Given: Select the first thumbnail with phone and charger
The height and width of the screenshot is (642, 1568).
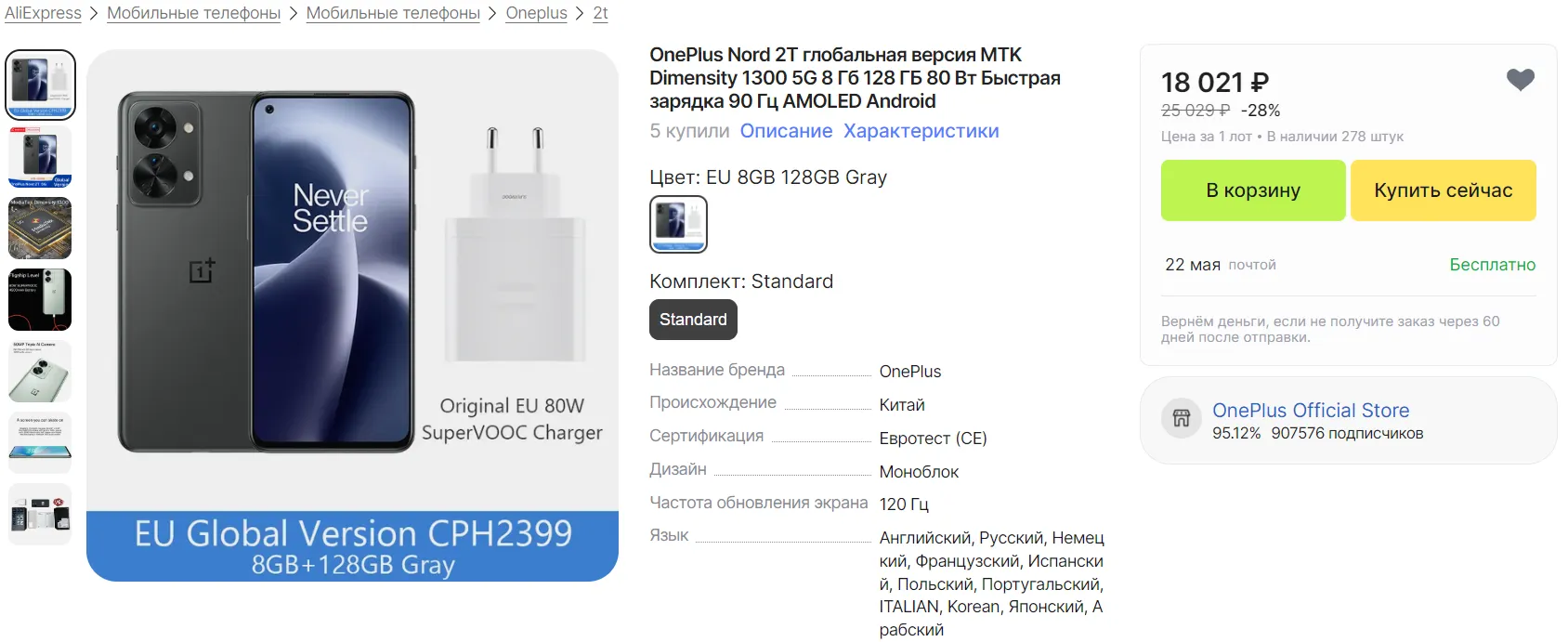Looking at the screenshot, I should click(40, 85).
